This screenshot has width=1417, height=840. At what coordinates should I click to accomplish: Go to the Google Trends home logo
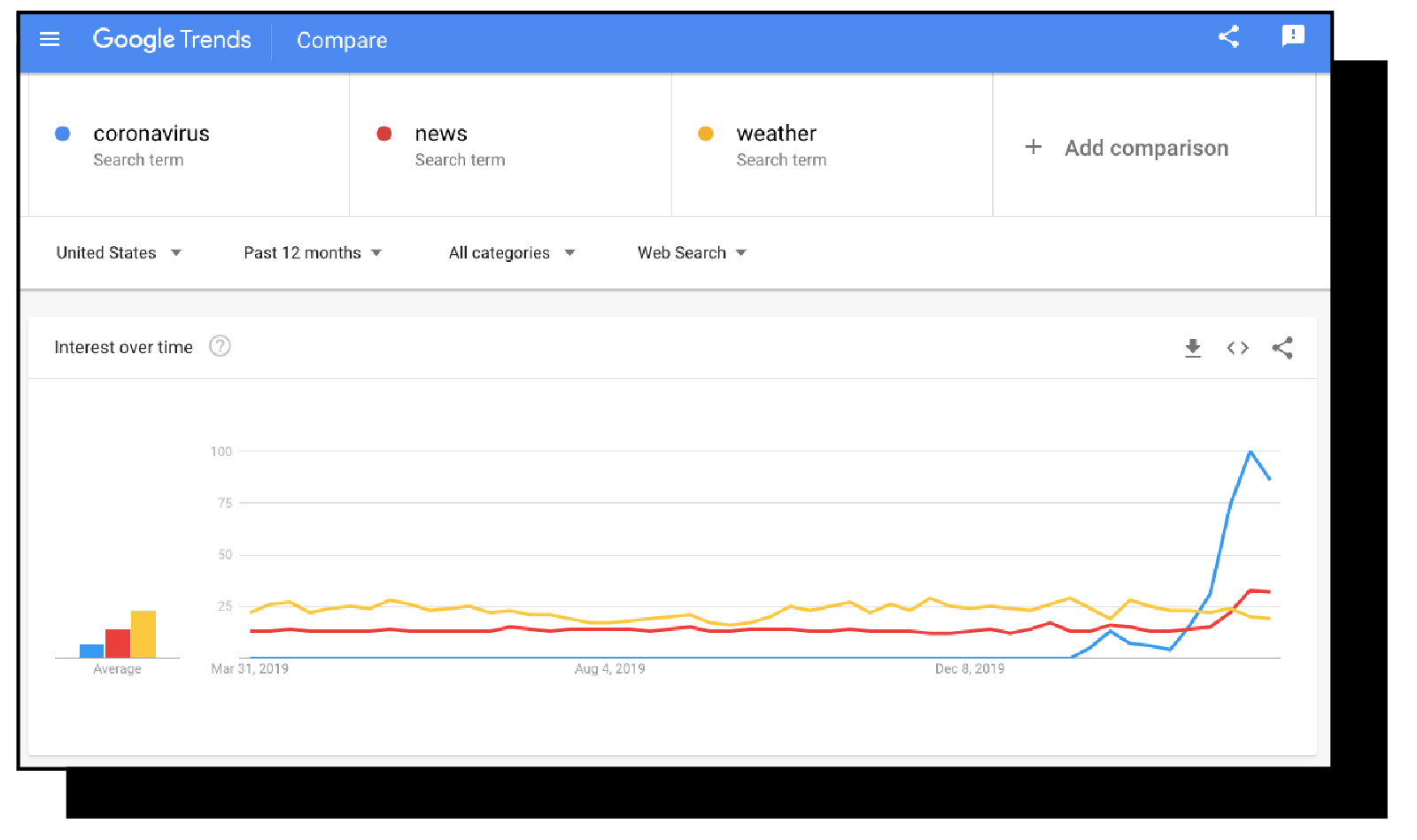172,40
